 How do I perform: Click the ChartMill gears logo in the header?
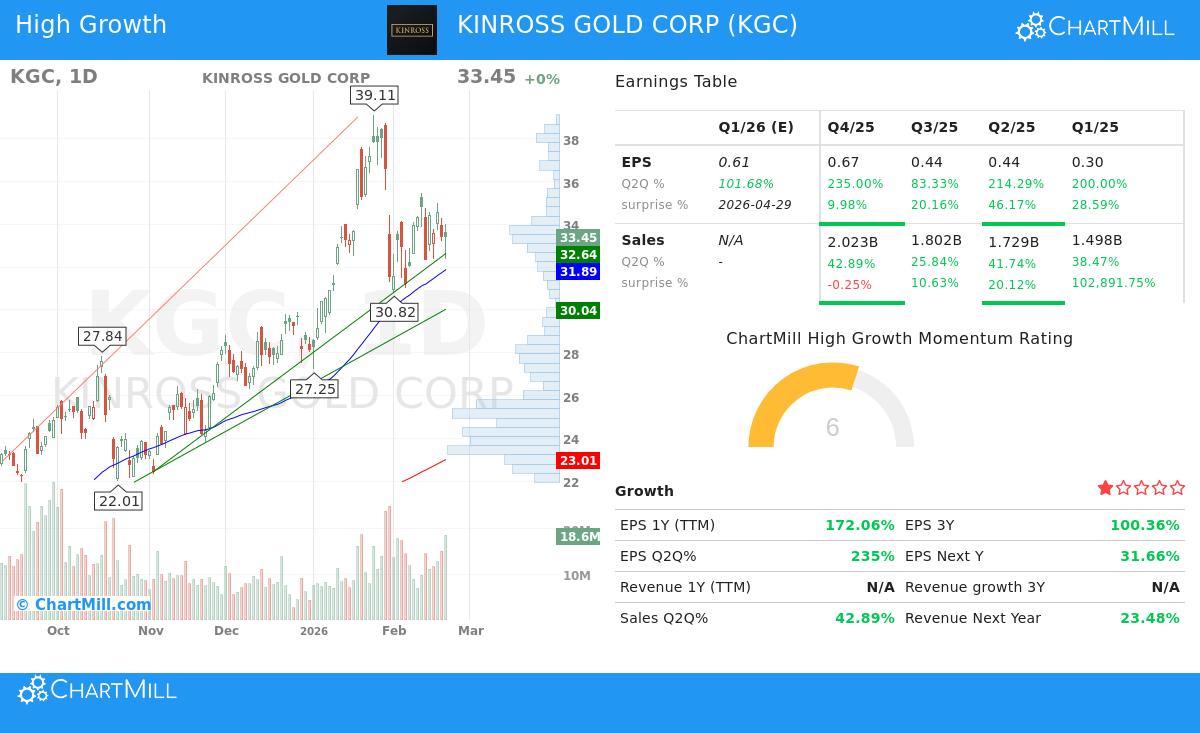pyautogui.click(x=1028, y=28)
